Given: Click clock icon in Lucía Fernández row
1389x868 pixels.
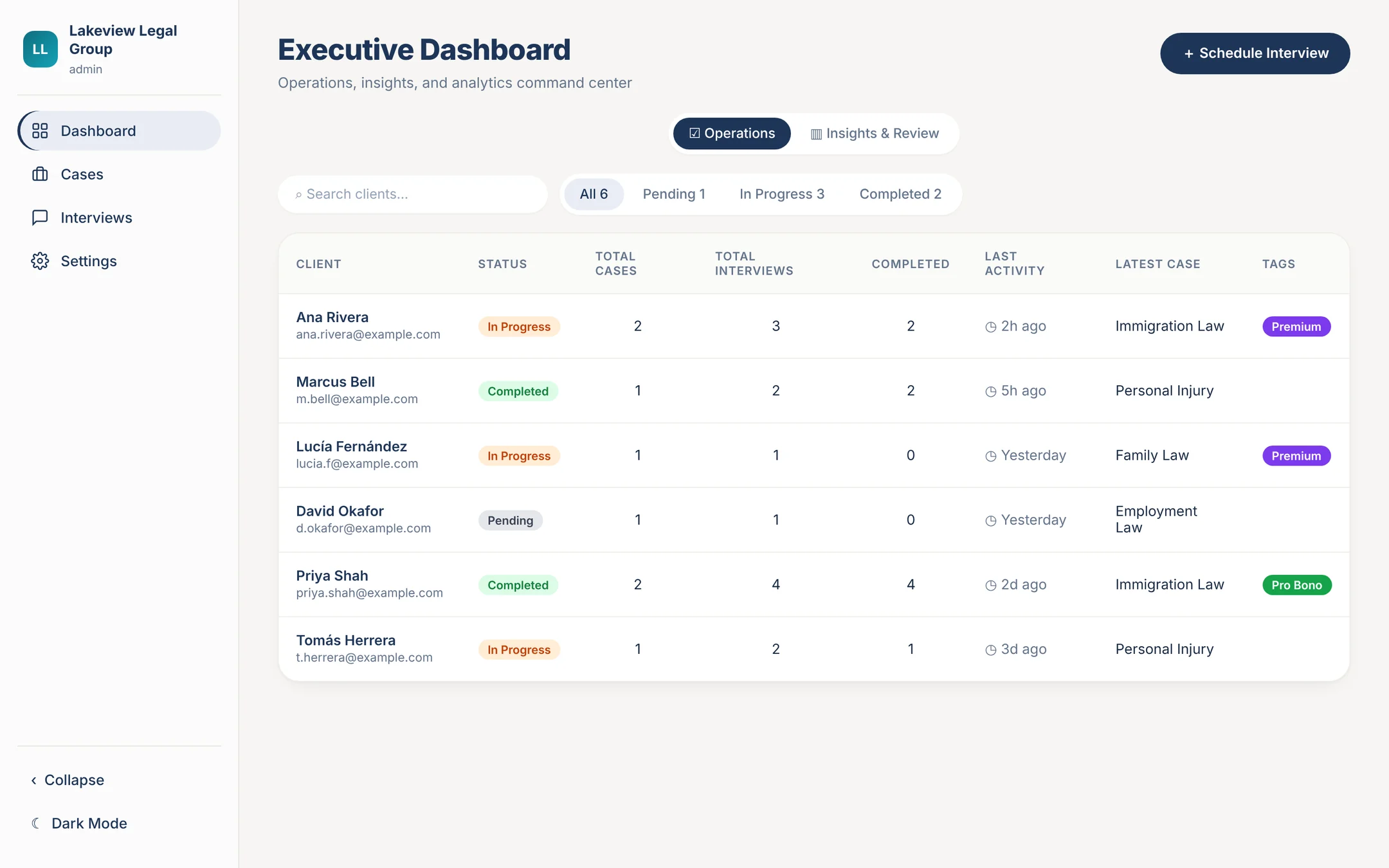Looking at the screenshot, I should (991, 456).
